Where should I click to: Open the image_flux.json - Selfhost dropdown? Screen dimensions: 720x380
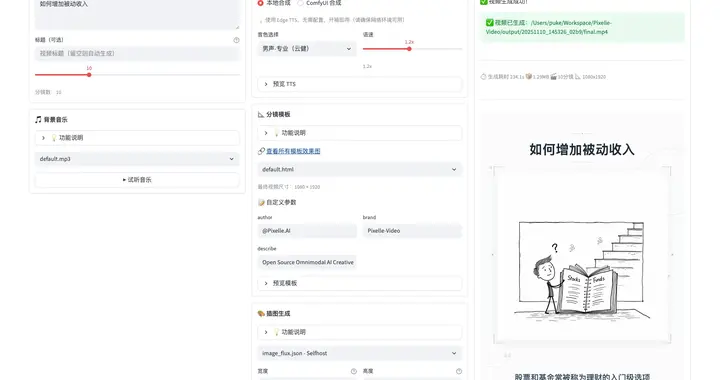coord(360,353)
